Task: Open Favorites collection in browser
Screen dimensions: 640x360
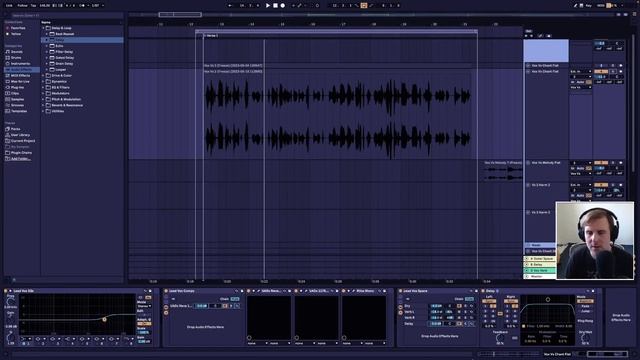Action: coord(18,28)
